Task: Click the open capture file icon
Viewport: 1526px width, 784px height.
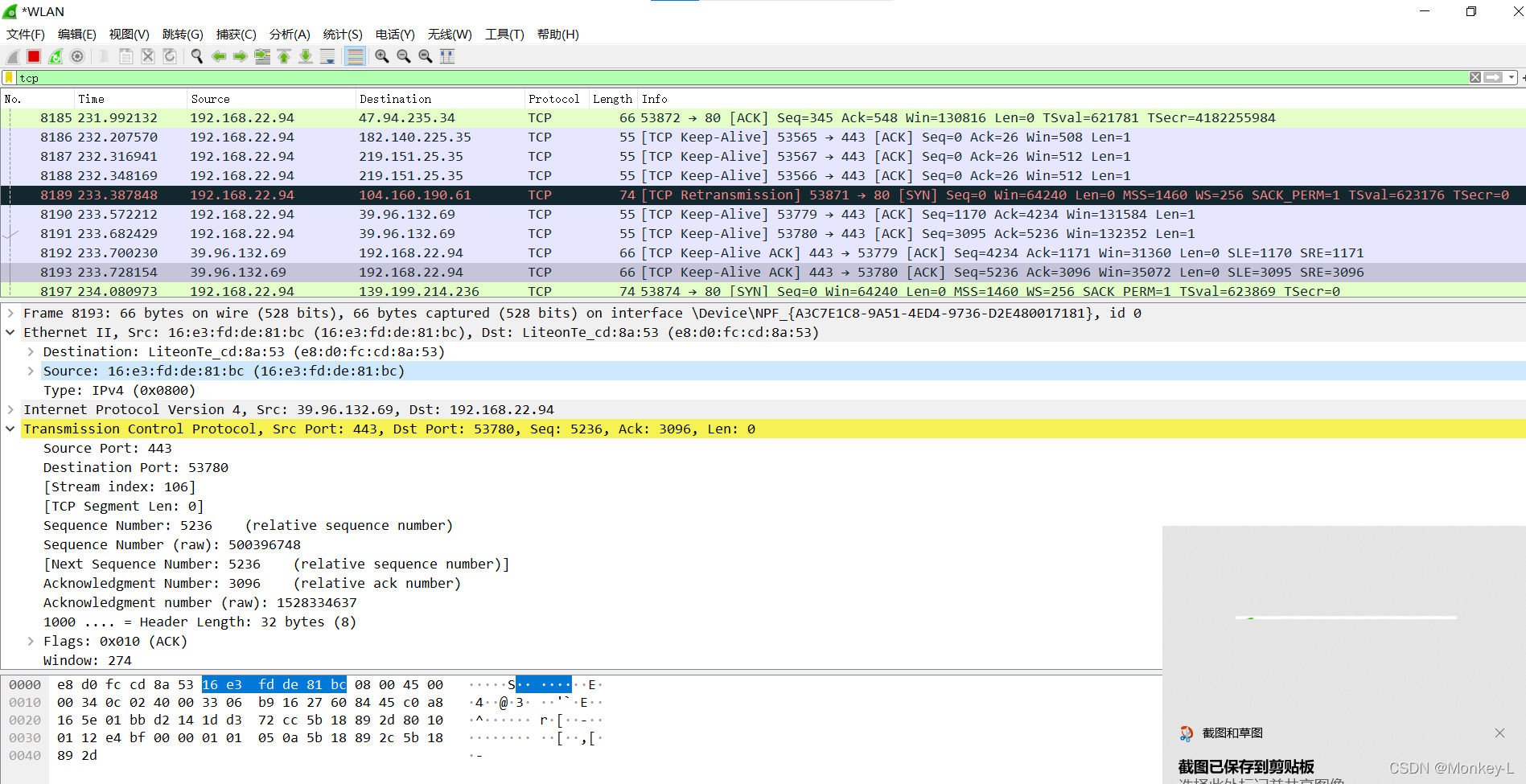Action: tap(105, 56)
